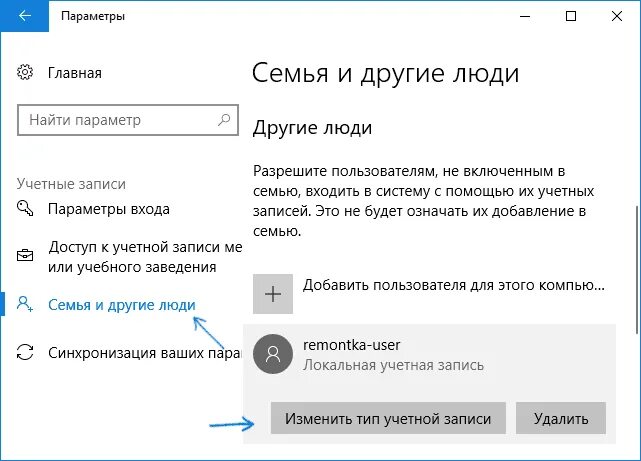Select Семья и другие люди menu item
Image resolution: width=641 pixels, height=461 pixels.
click(121, 304)
